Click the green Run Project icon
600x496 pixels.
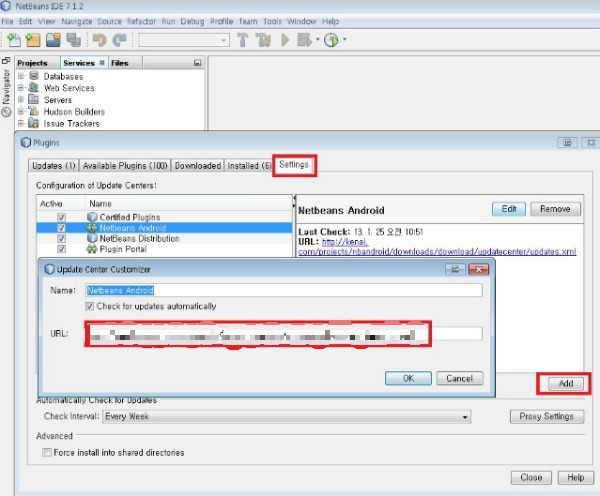285,40
